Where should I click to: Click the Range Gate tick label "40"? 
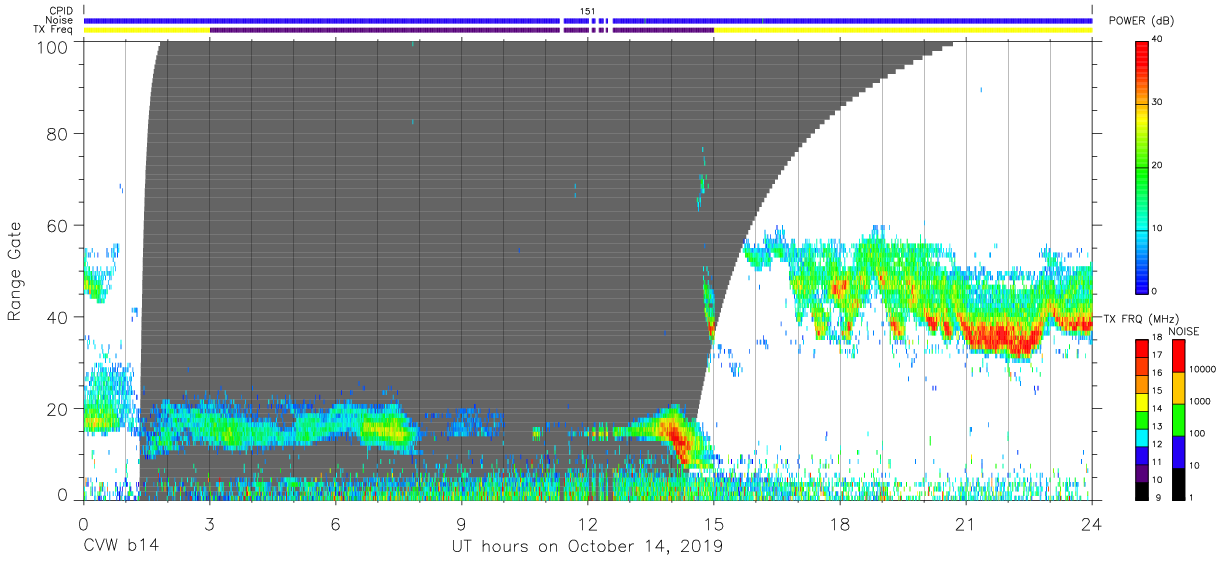[x=59, y=317]
